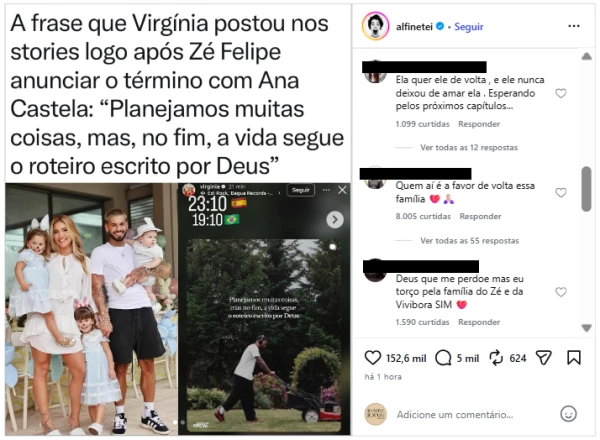The height and width of the screenshot is (440, 600).
Task: Expand Ver todas as 12 respostas
Action: coord(469,147)
